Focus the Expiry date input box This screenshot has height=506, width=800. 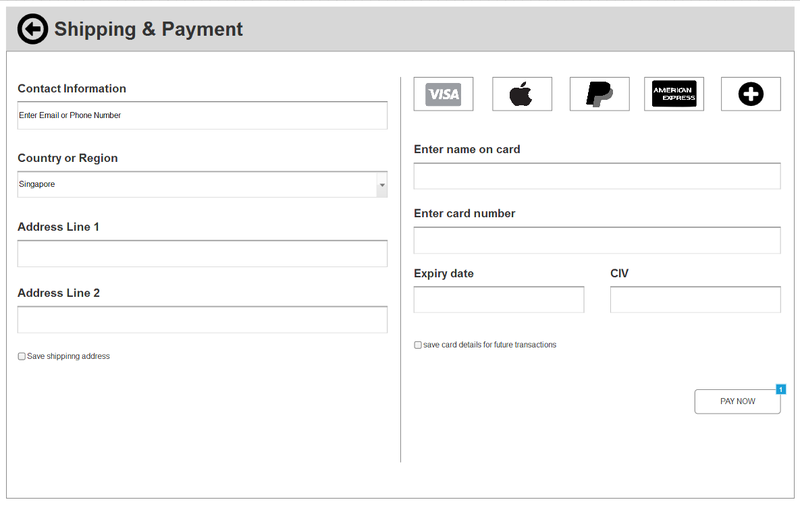click(499, 300)
